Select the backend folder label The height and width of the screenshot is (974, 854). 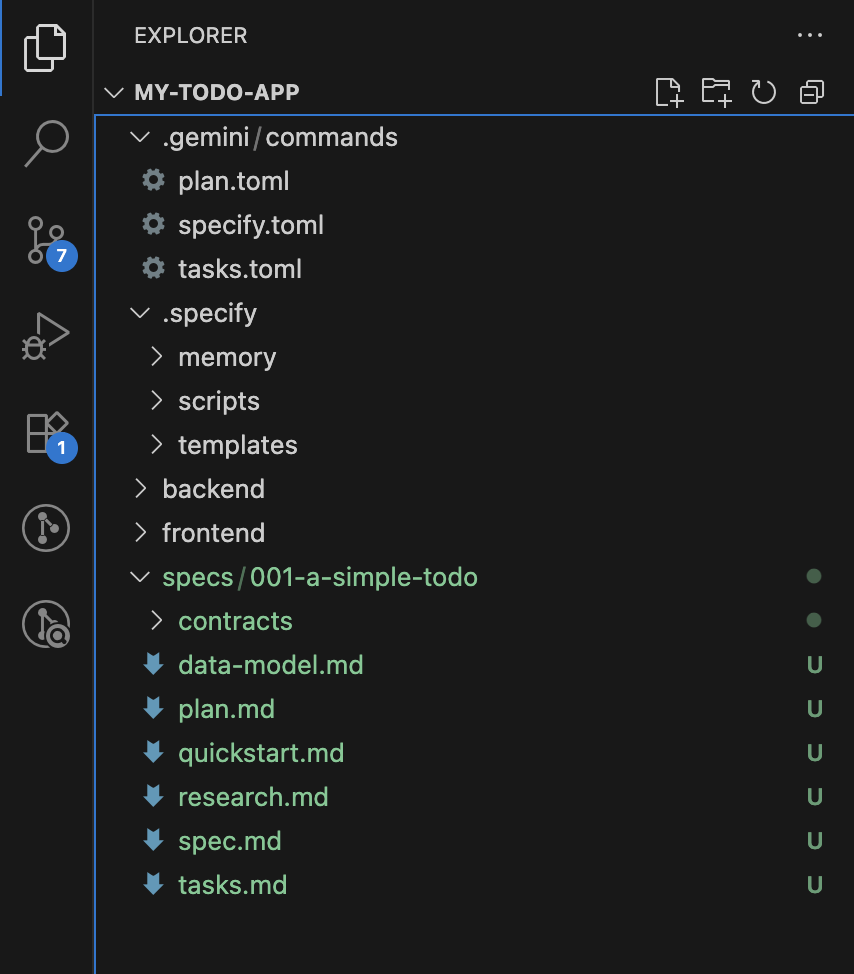click(214, 489)
